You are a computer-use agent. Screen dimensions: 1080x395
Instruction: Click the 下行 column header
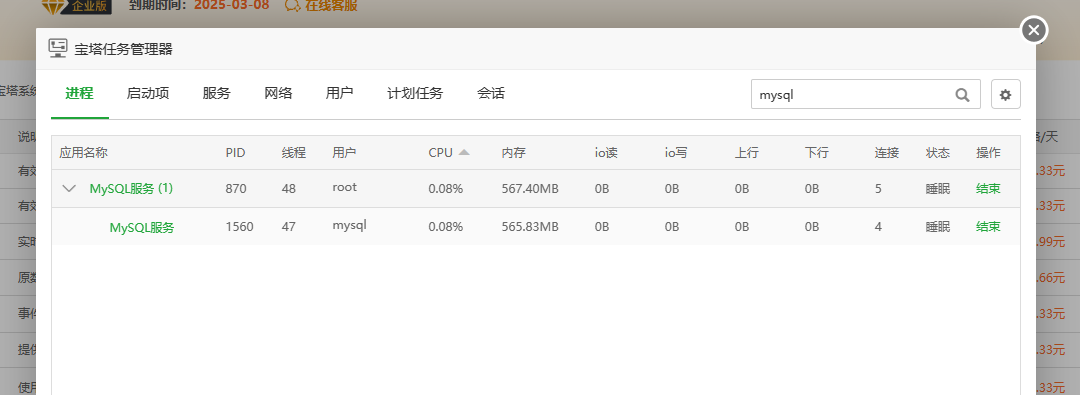click(x=816, y=153)
